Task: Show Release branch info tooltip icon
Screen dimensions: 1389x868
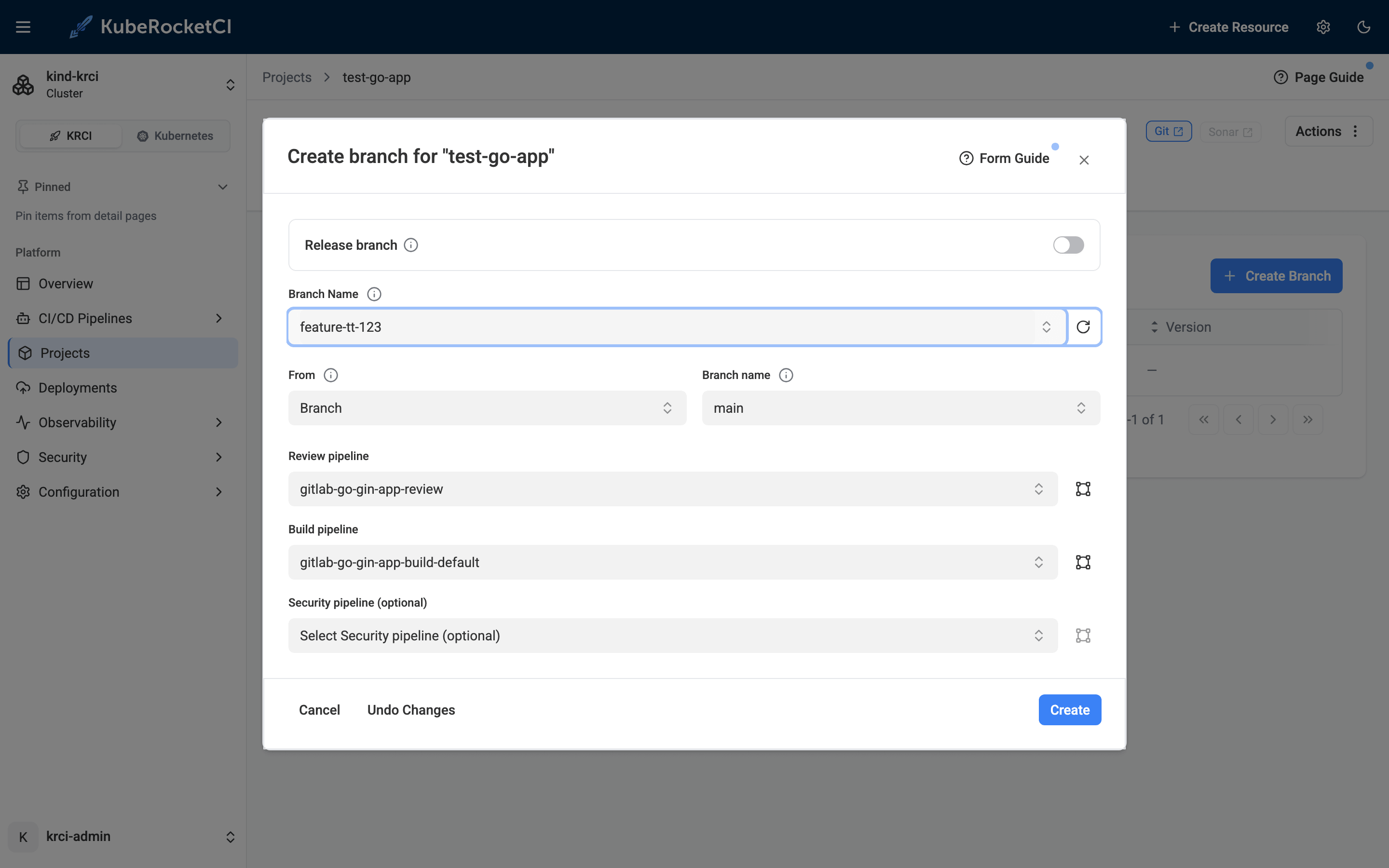Action: coord(411,245)
